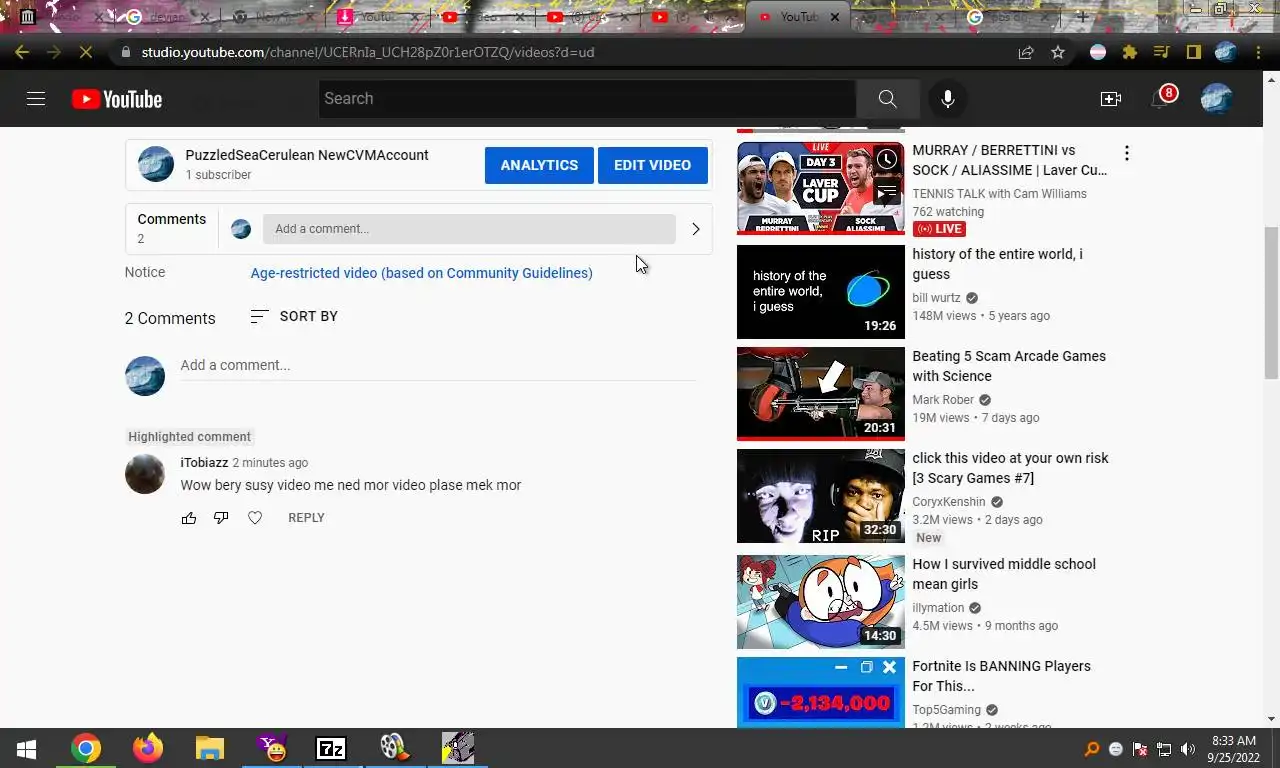1280x768 pixels.
Task: Open the Windows Start menu
Action: click(26, 748)
